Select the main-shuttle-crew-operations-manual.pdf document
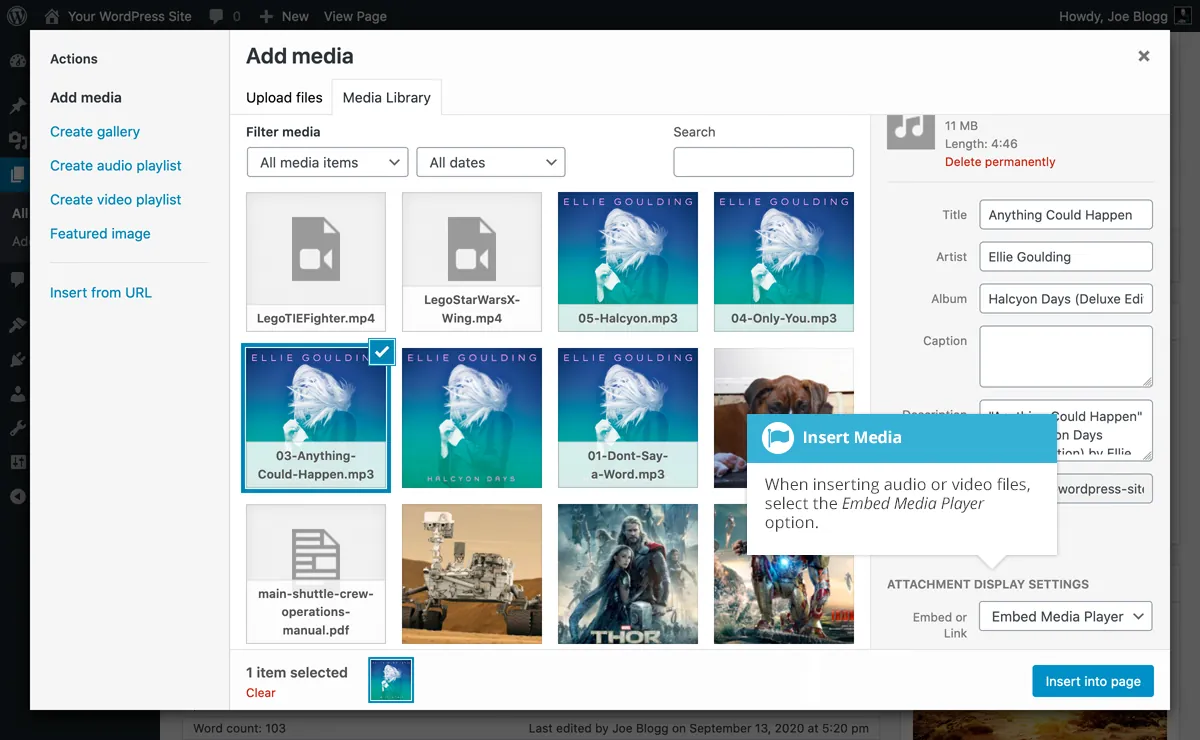The image size is (1200, 740). click(x=316, y=574)
